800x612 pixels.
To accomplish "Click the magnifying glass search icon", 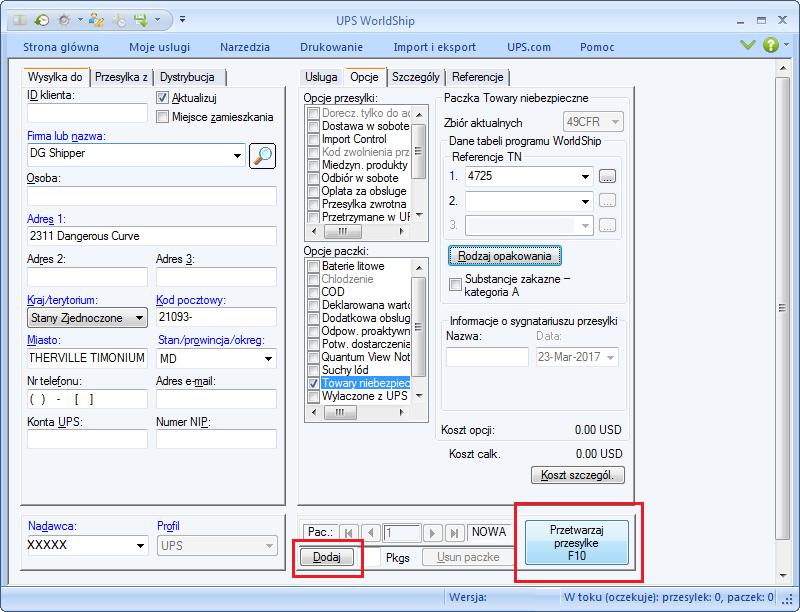I will [262, 156].
